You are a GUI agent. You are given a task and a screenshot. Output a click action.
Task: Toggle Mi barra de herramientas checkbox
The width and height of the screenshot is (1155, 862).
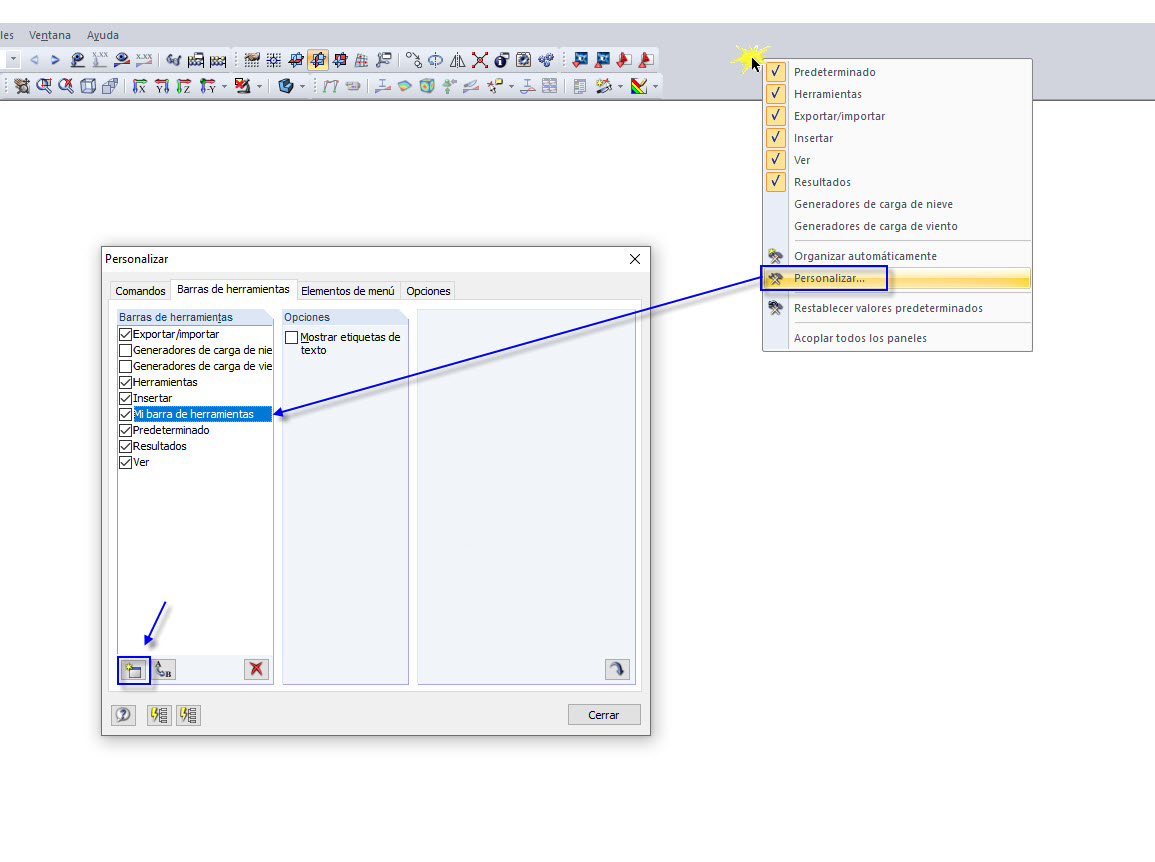(125, 415)
